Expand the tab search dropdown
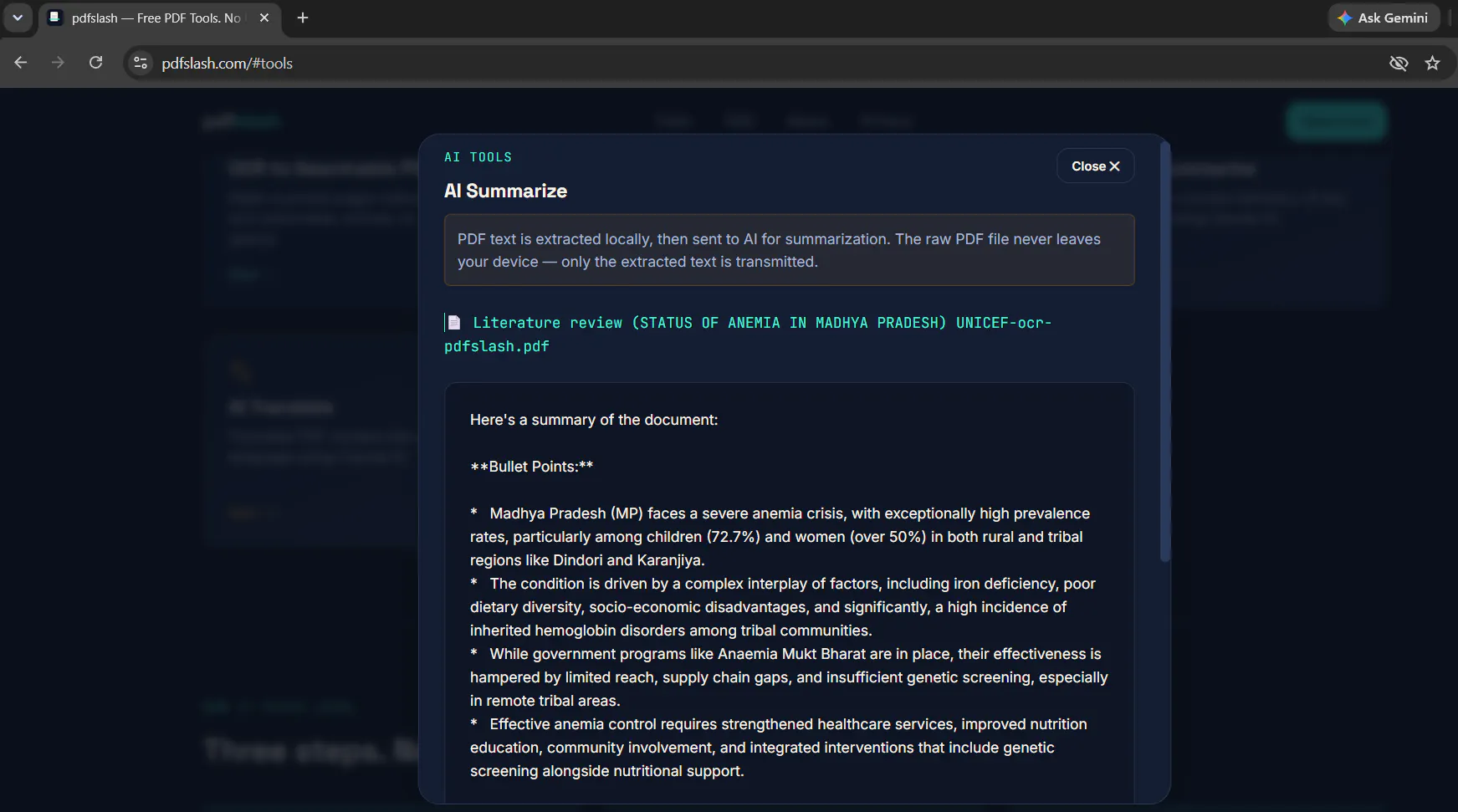 [x=17, y=18]
